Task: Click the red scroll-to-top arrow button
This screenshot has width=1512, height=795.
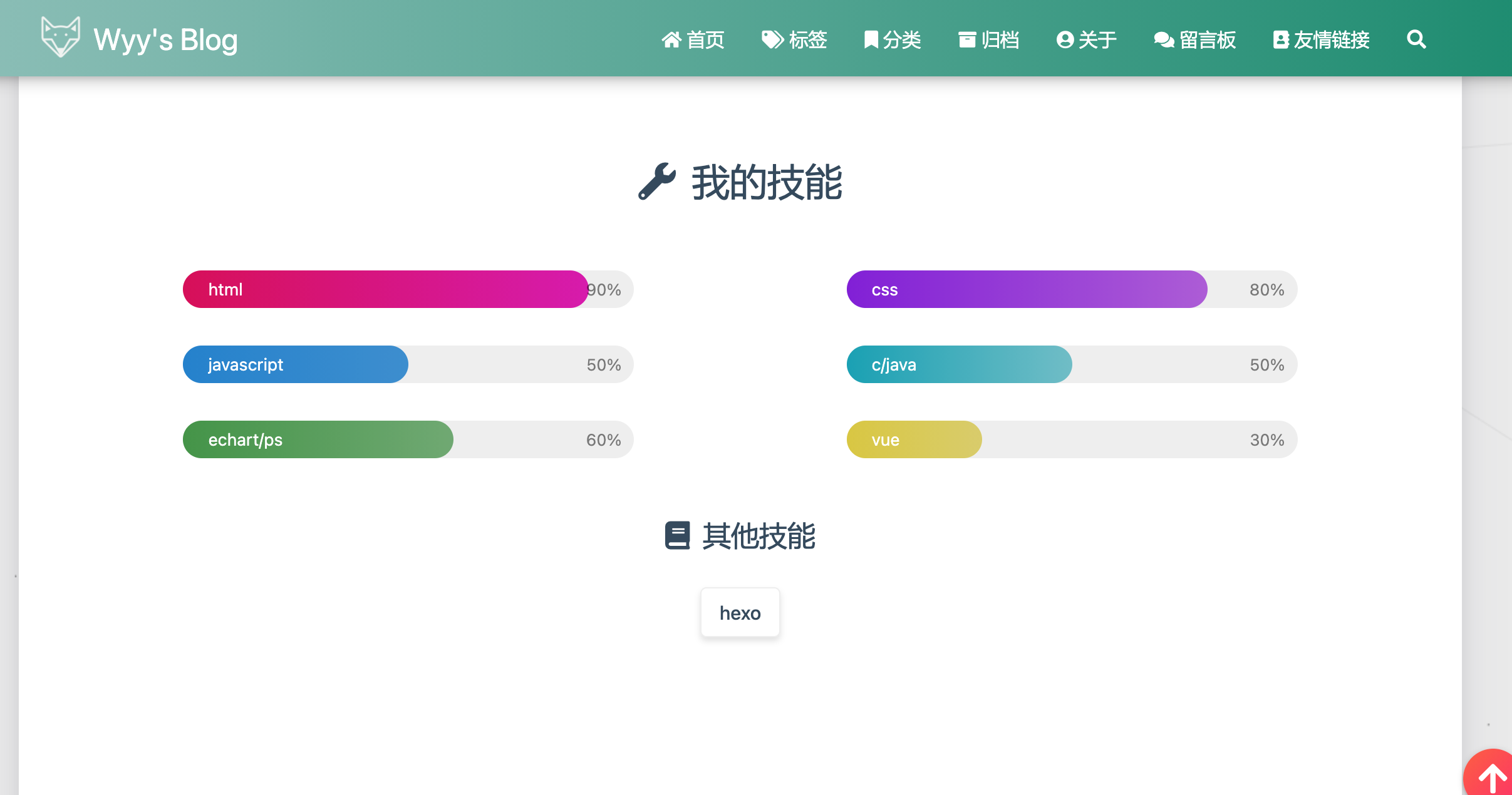Action: pyautogui.click(x=1492, y=775)
